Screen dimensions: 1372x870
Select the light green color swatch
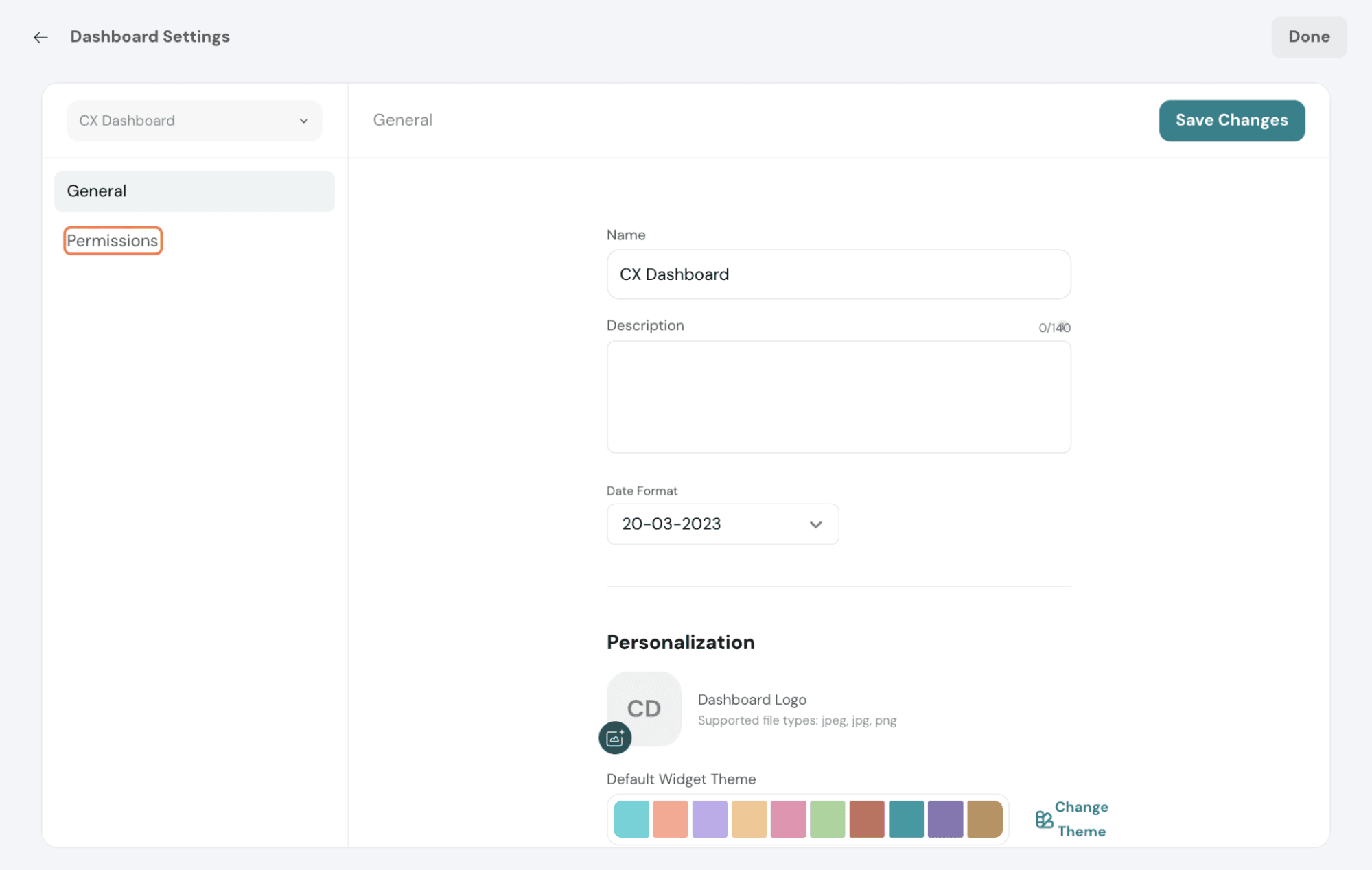pyautogui.click(x=827, y=819)
